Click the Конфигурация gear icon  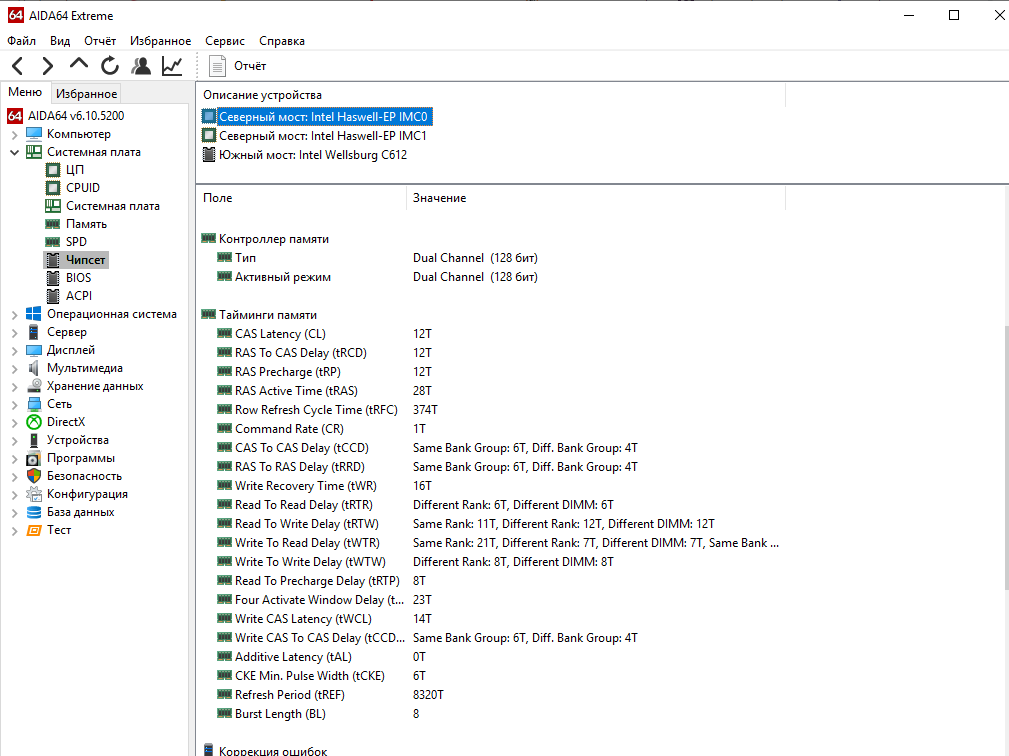pyautogui.click(x=33, y=494)
